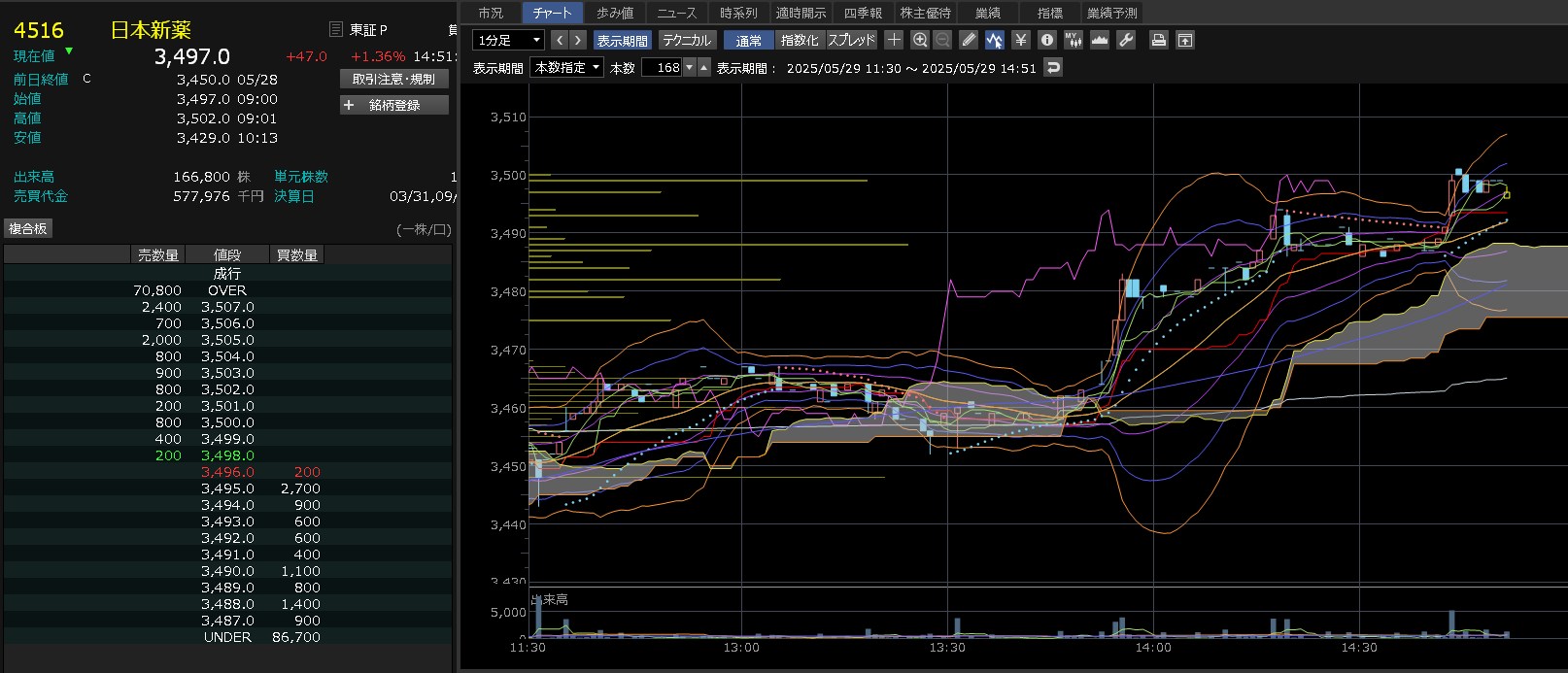Reset the display period with return arrow
This screenshot has width=1568, height=673.
(x=1053, y=67)
